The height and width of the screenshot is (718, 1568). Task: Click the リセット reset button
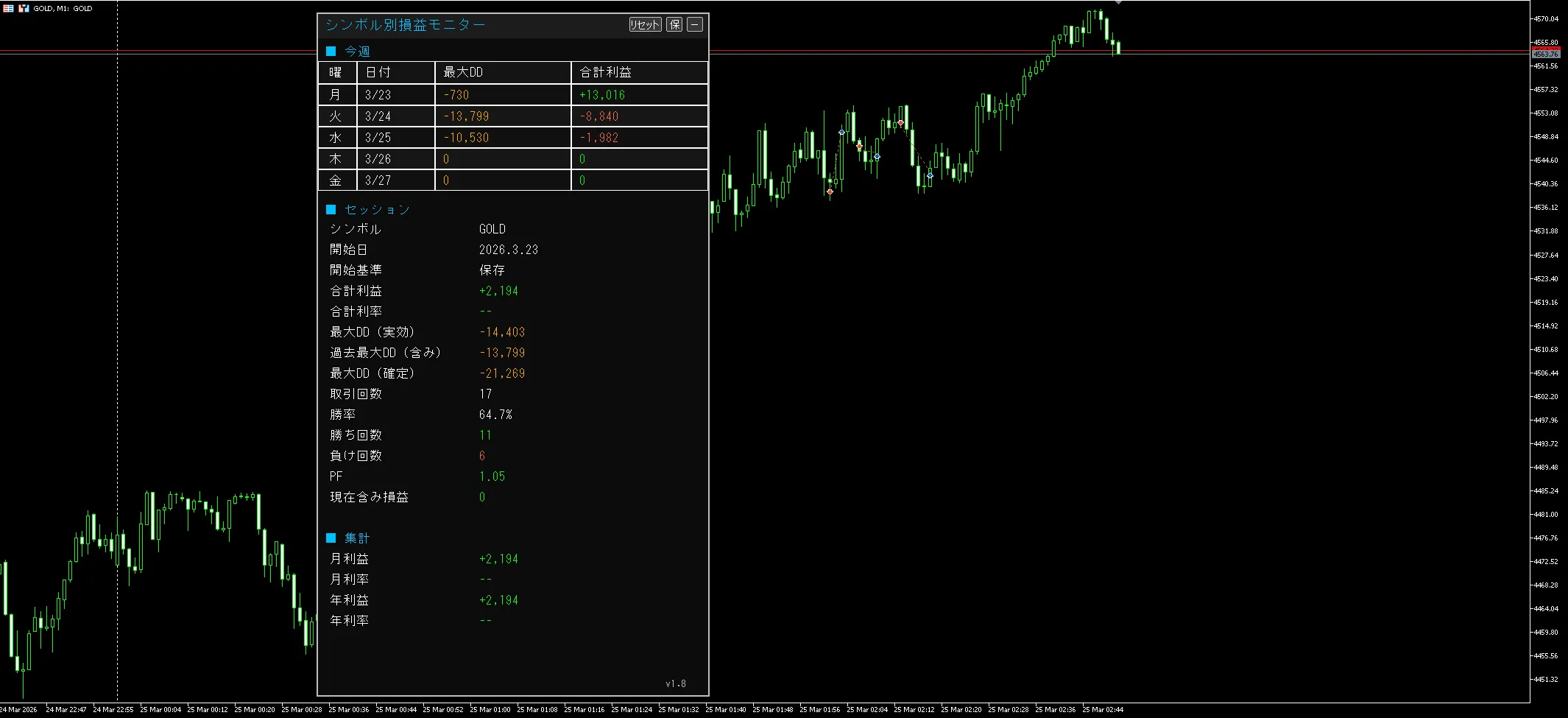pos(645,25)
